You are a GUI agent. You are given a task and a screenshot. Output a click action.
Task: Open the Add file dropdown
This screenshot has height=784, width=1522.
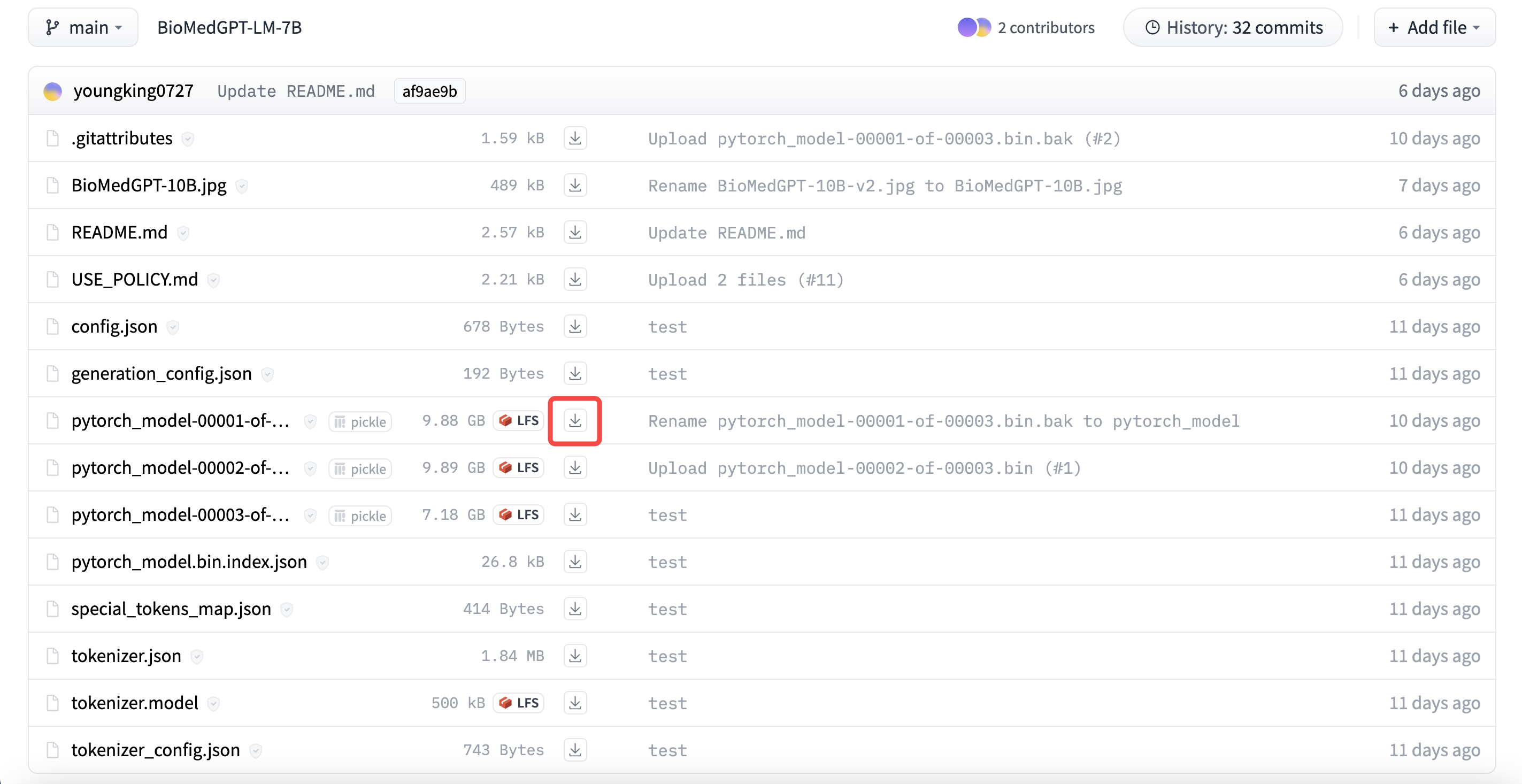click(1434, 27)
